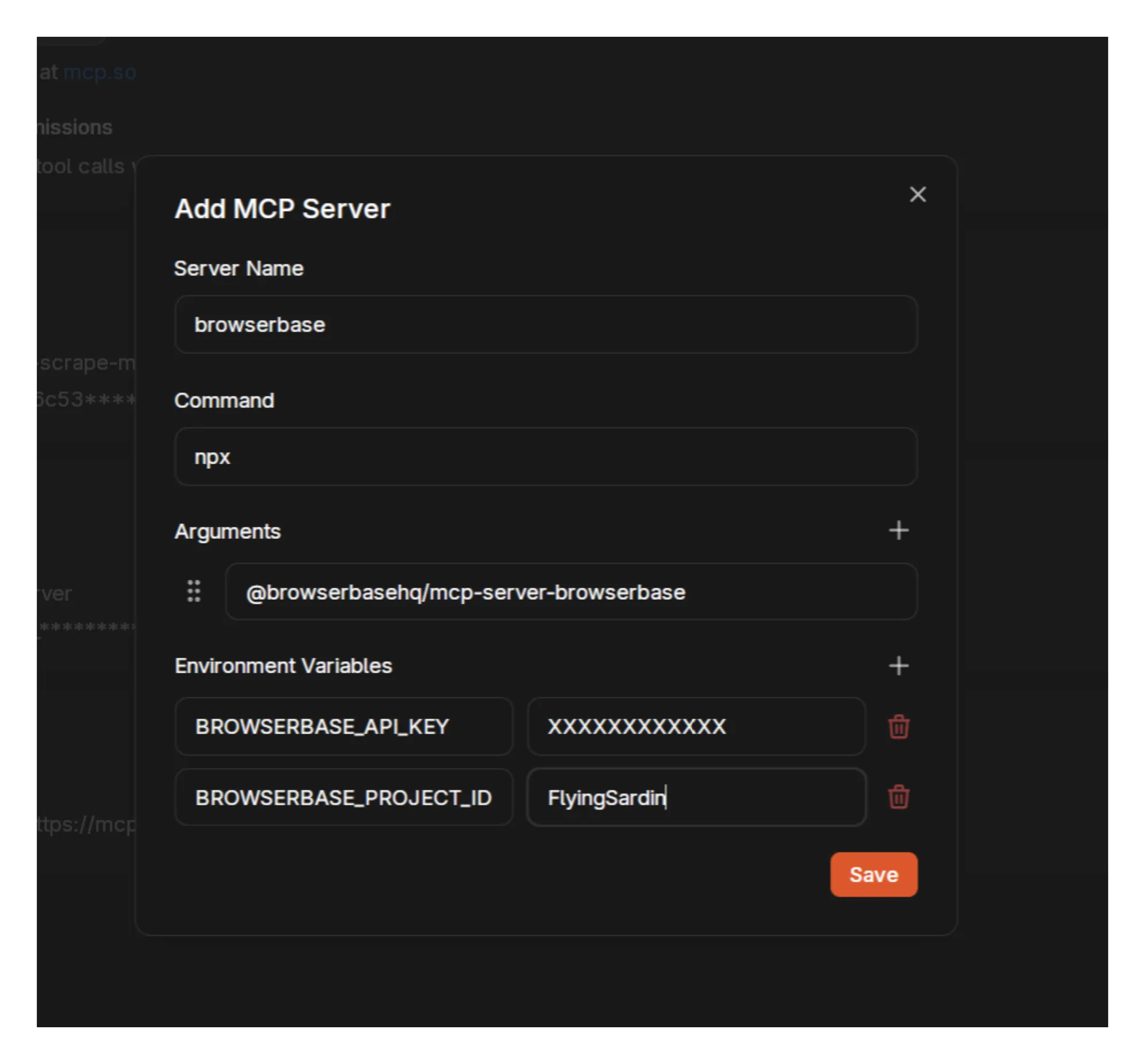Click the drag handle next to the argument
Viewport: 1145px width, 1064px height.
[x=193, y=591]
